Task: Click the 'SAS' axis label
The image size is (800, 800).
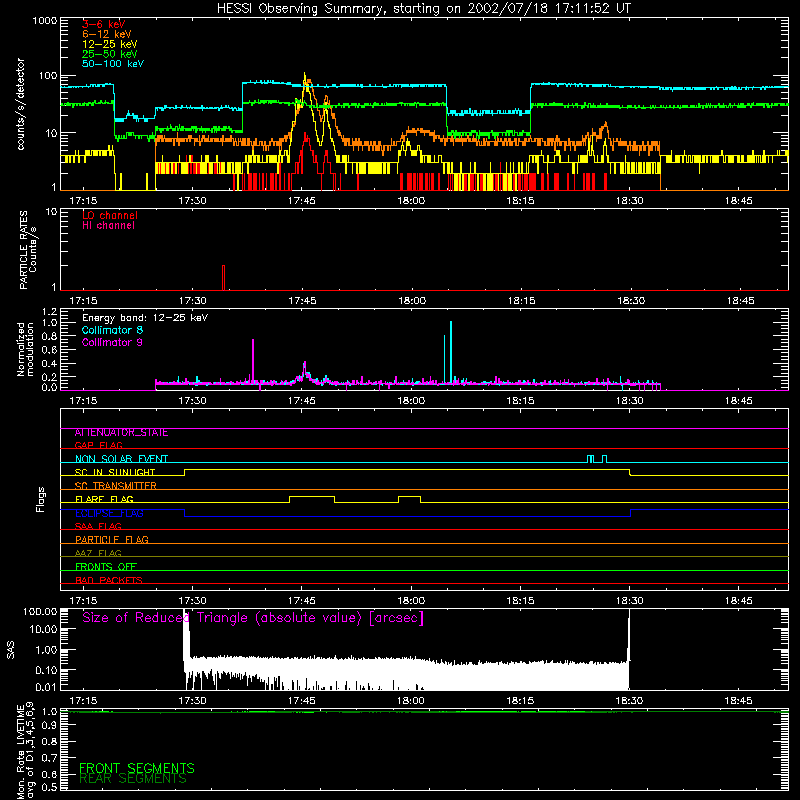Action: click(x=11, y=650)
